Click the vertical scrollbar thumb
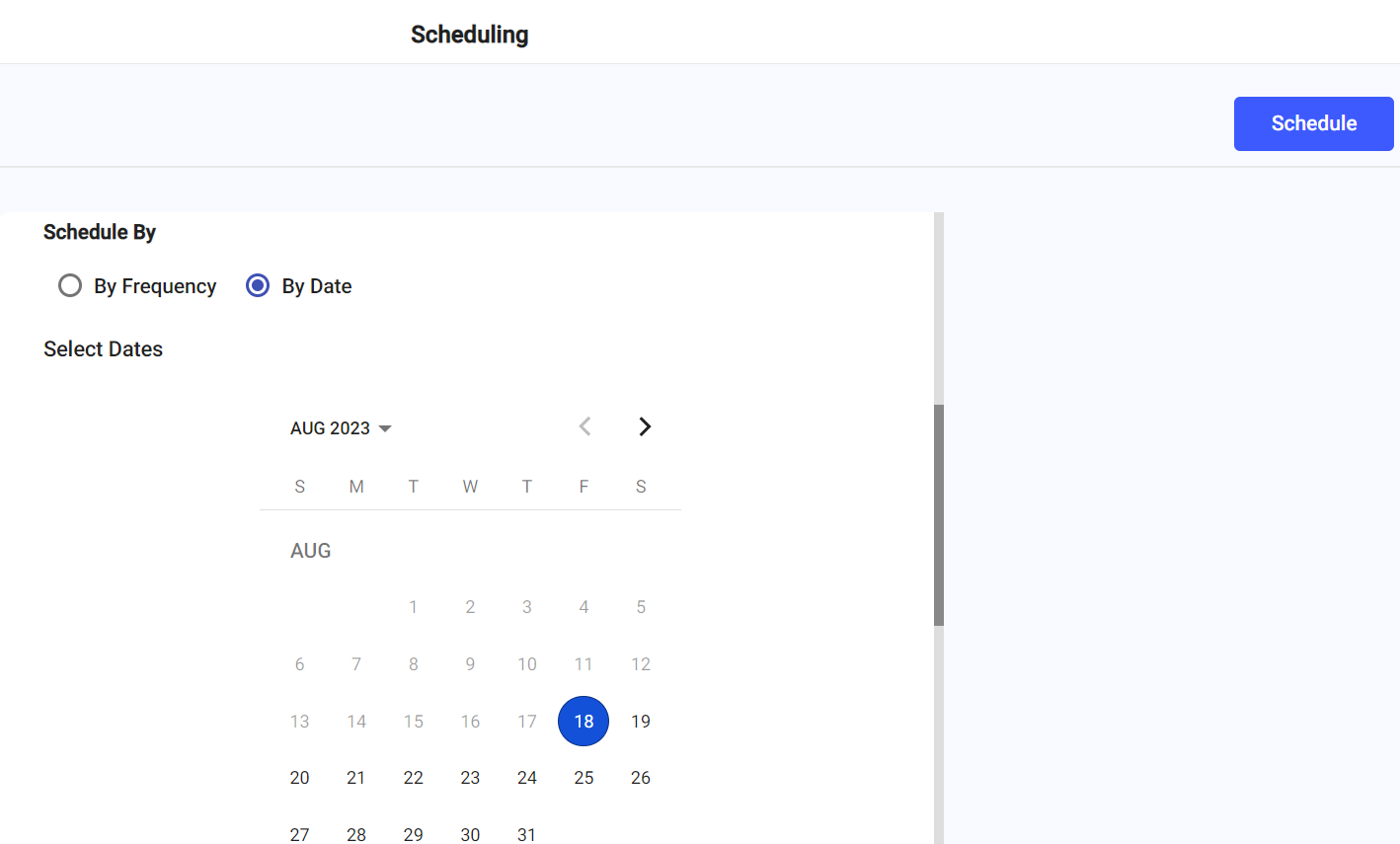This screenshot has height=844, width=1400. [x=939, y=514]
